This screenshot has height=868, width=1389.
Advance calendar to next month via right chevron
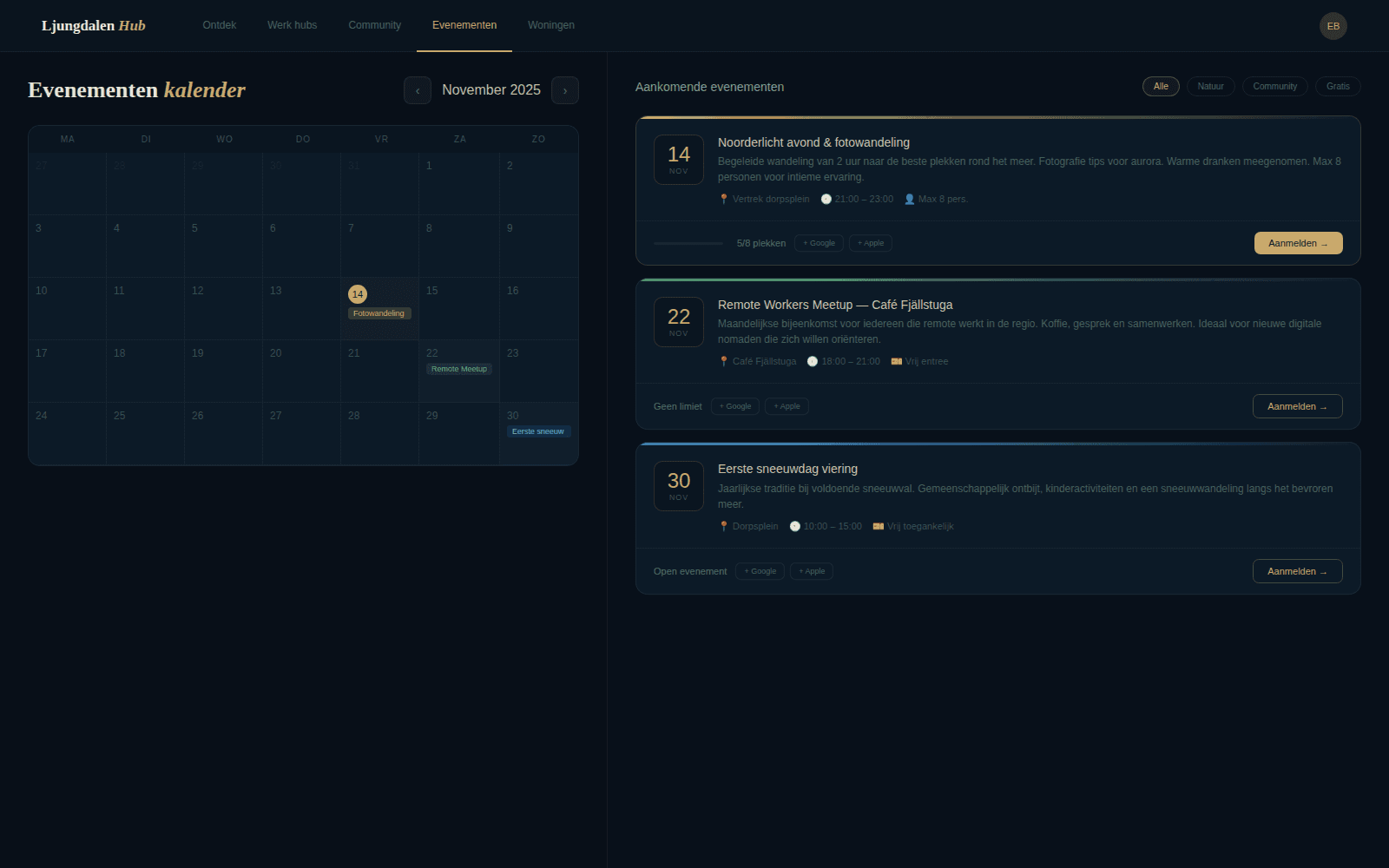(x=565, y=90)
